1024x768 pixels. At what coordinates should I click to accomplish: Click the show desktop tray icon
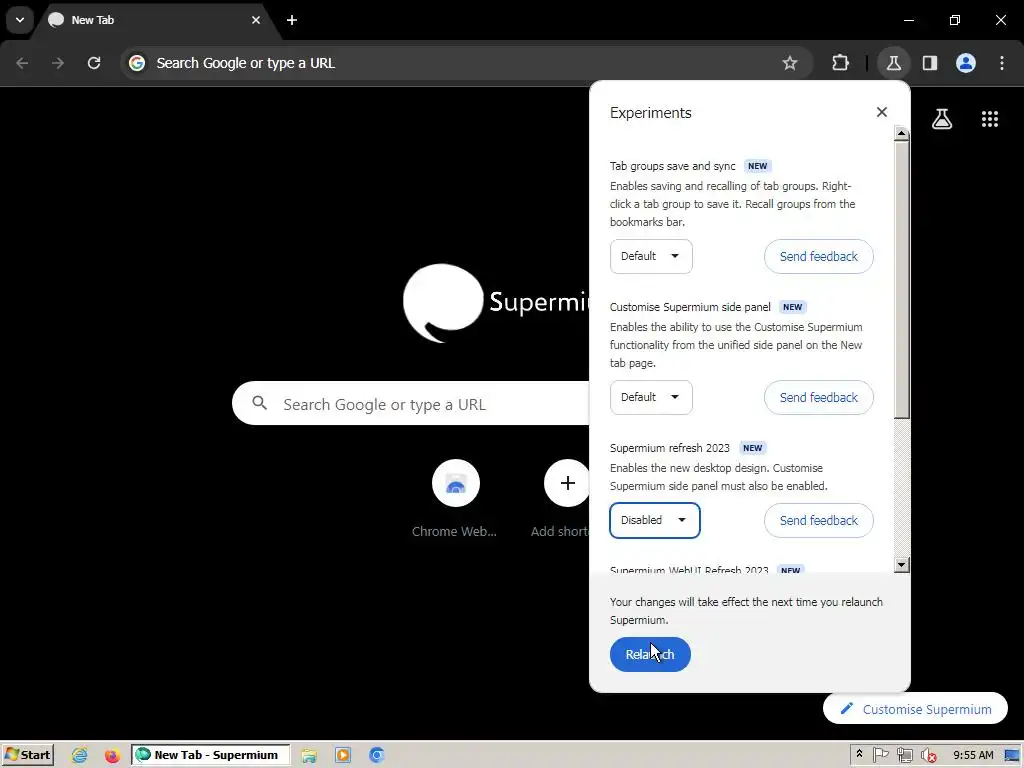(1012, 755)
